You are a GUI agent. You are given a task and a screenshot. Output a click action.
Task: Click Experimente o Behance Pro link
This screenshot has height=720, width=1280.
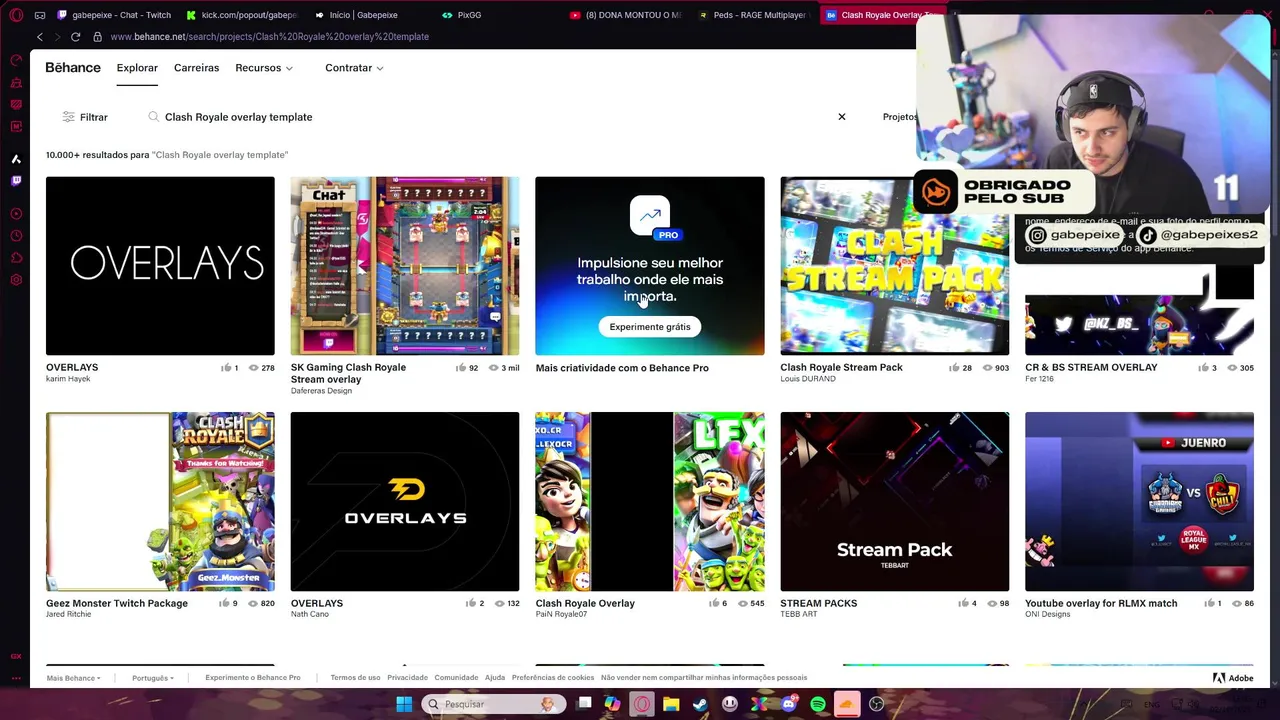click(x=252, y=678)
